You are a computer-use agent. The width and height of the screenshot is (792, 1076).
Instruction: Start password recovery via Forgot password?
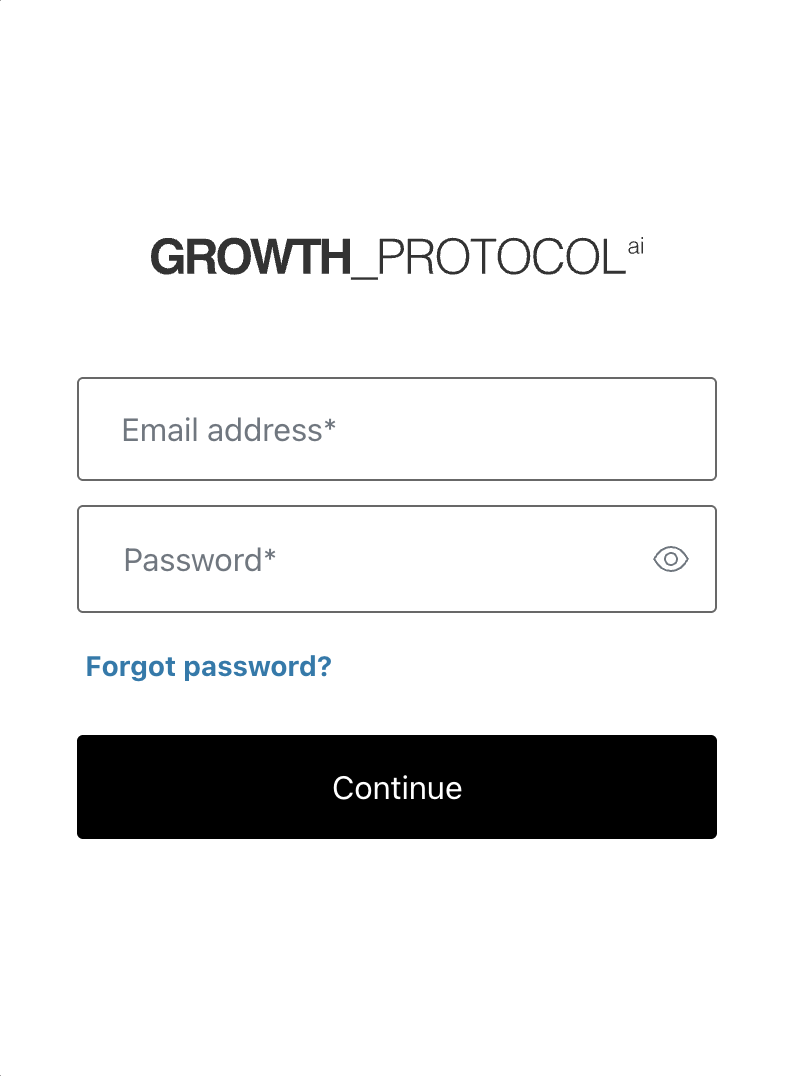[x=208, y=666]
